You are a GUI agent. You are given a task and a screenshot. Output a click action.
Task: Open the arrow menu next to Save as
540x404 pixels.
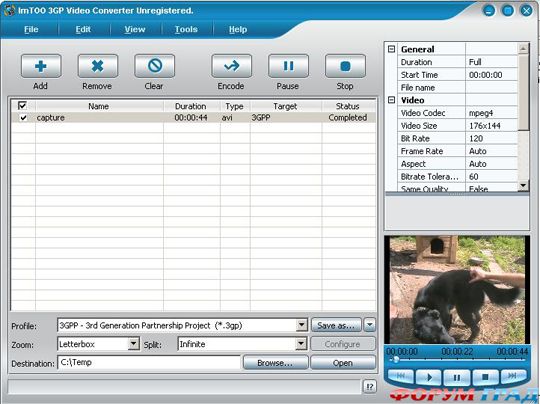tap(370, 325)
